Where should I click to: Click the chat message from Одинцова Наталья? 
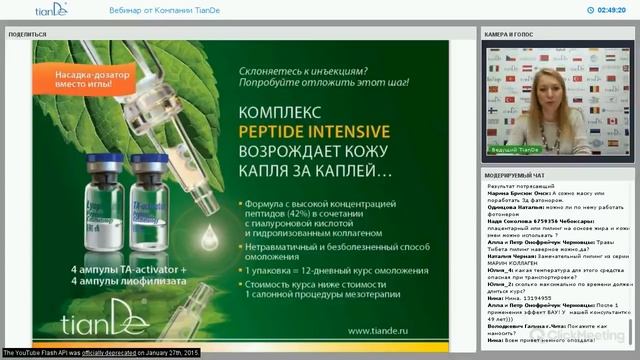click(556, 211)
